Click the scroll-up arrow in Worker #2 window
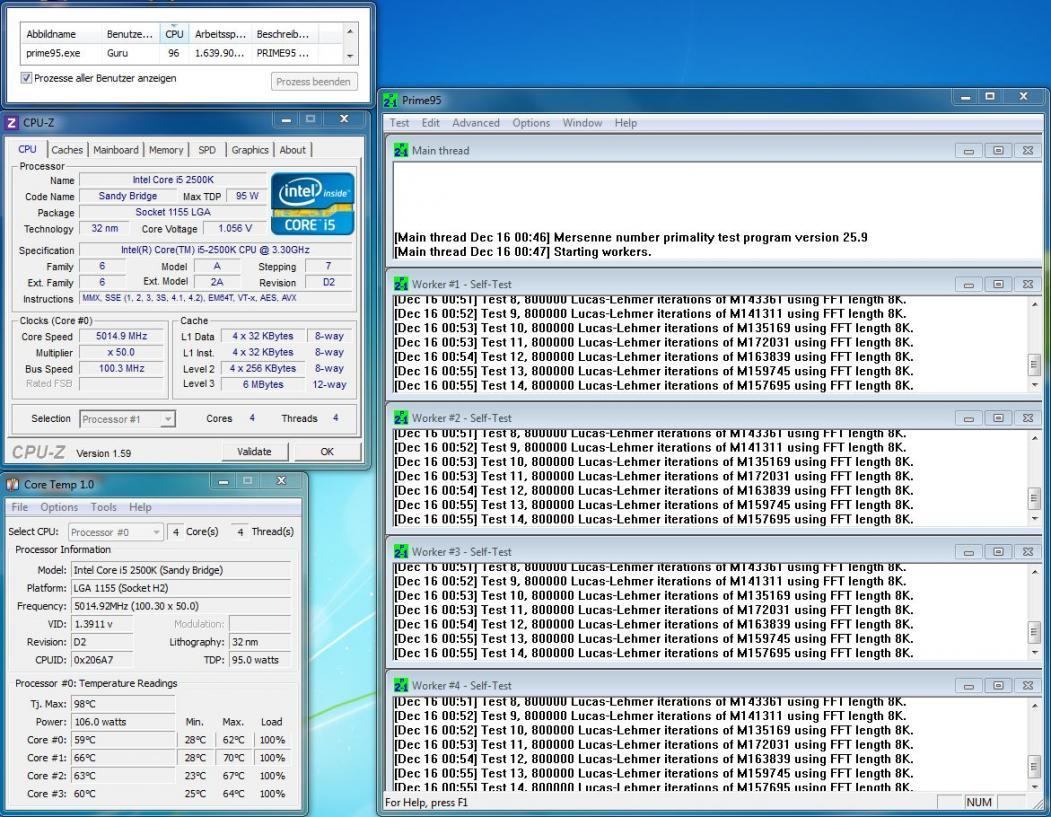This screenshot has width=1051, height=817. point(1034,438)
